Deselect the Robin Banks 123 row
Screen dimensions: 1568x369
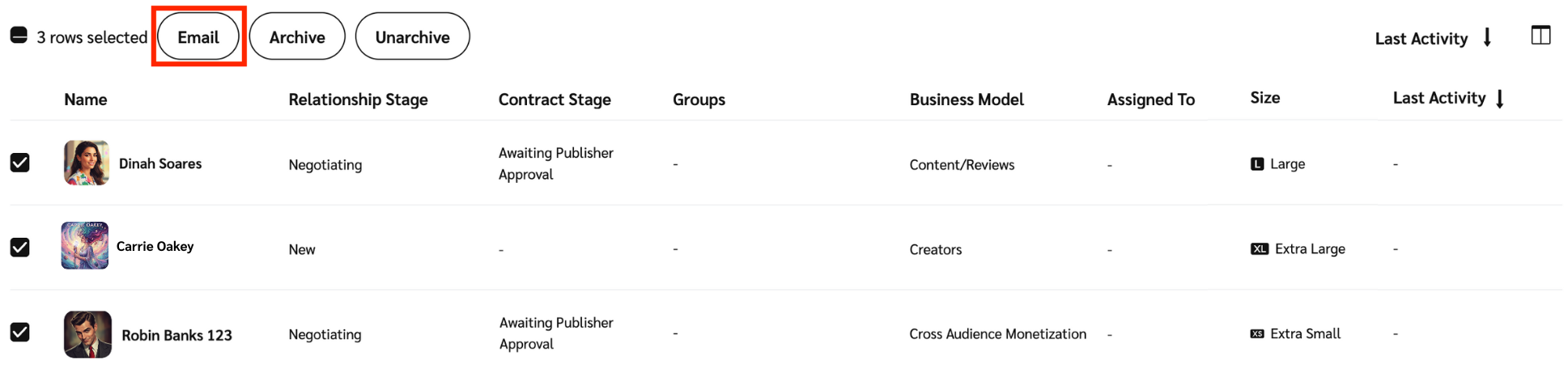[20, 333]
